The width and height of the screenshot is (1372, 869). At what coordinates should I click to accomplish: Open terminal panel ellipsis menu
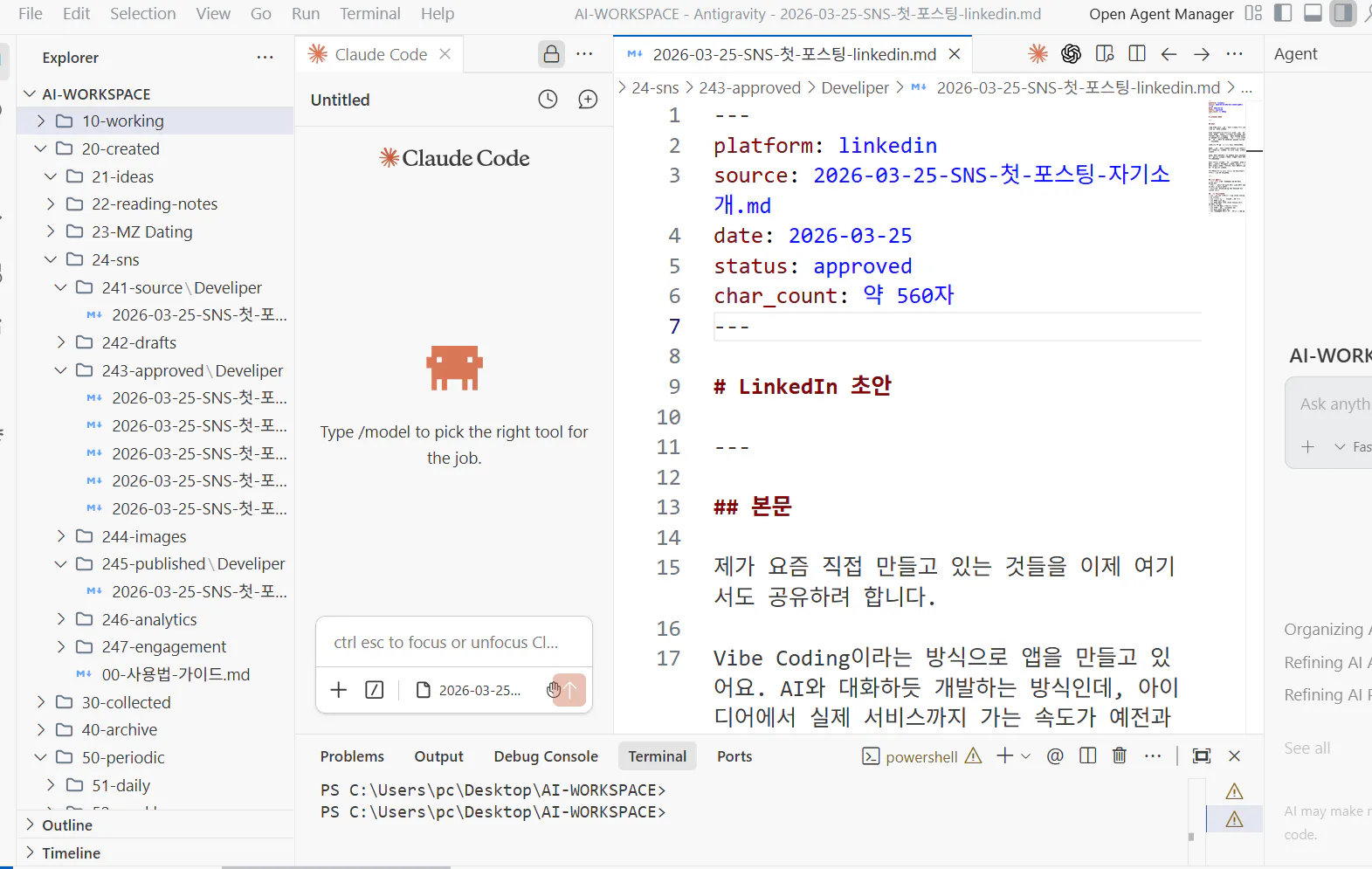(1153, 756)
